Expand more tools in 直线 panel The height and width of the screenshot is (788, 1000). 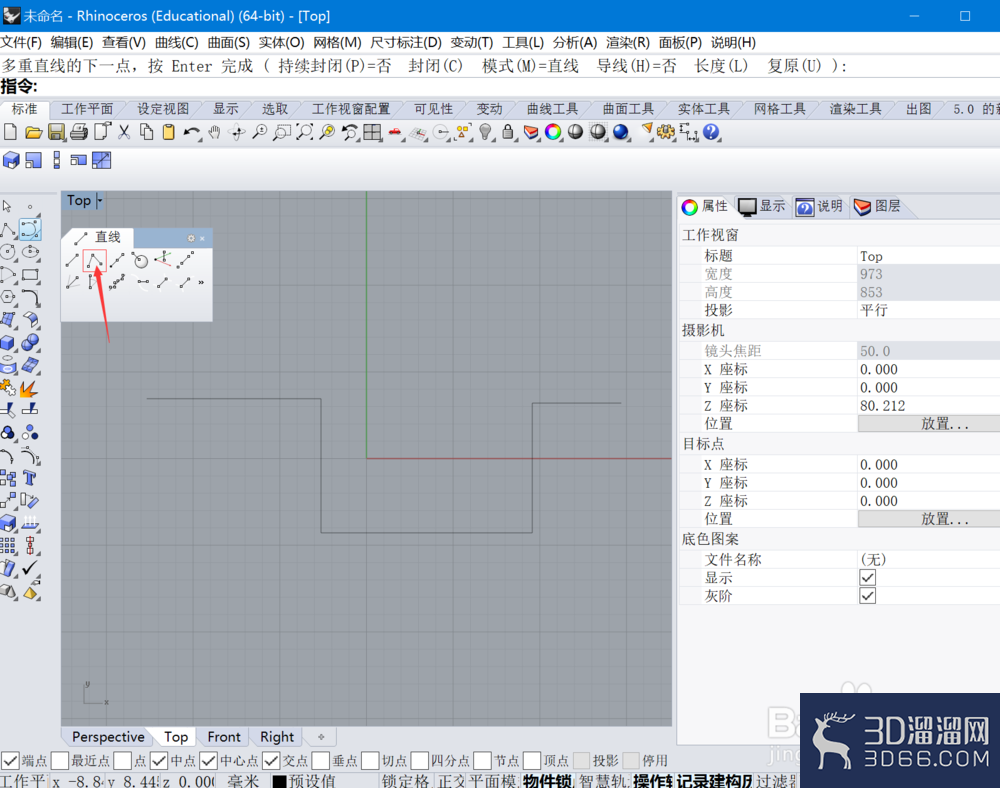(202, 282)
